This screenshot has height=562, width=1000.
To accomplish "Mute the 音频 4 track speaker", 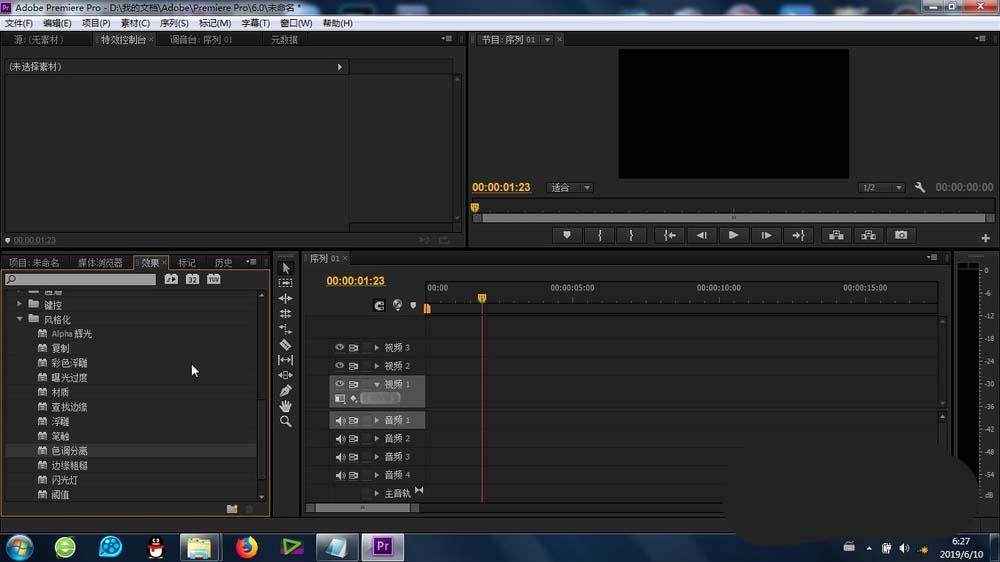I will tap(340, 475).
